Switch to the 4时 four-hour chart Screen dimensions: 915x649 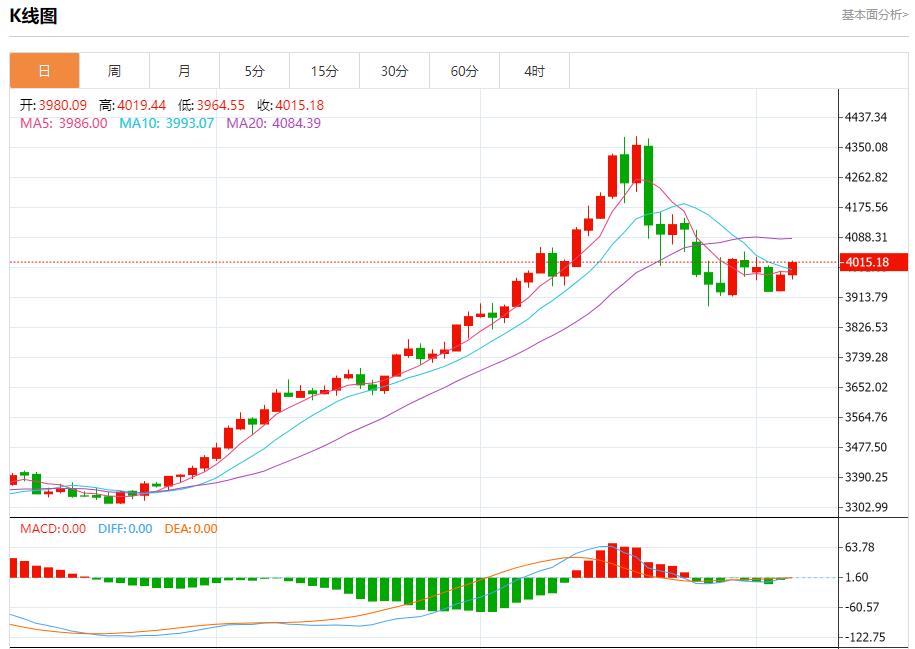(533, 70)
